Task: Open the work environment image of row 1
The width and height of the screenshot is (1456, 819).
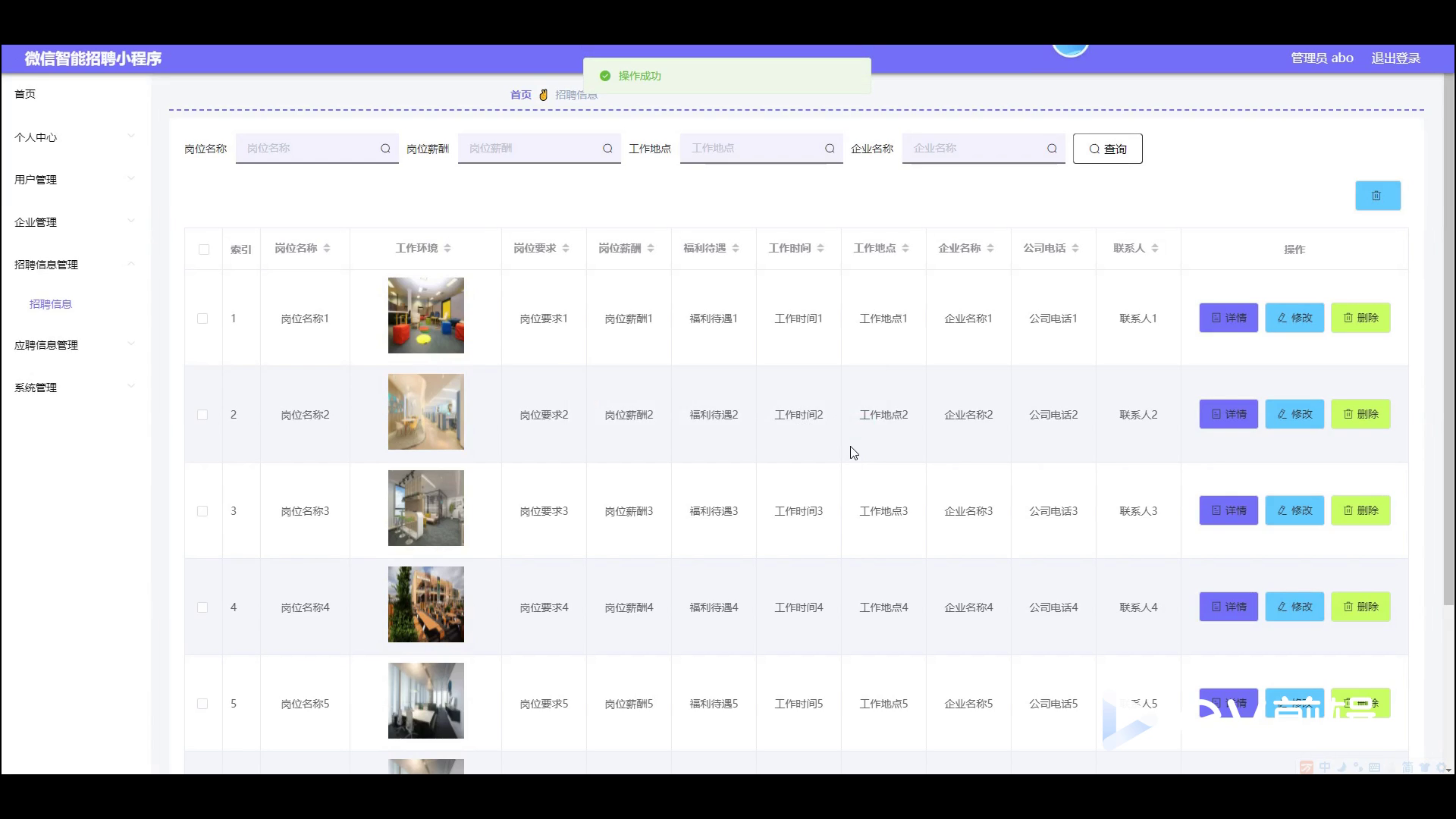Action: tap(426, 315)
